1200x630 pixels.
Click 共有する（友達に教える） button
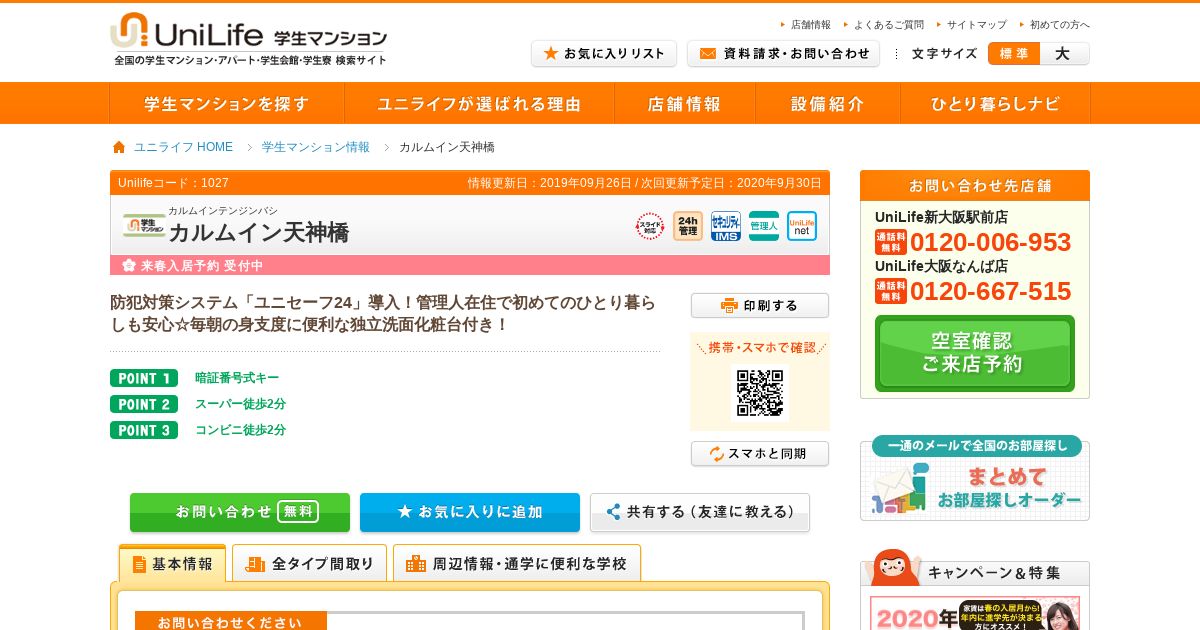700,512
